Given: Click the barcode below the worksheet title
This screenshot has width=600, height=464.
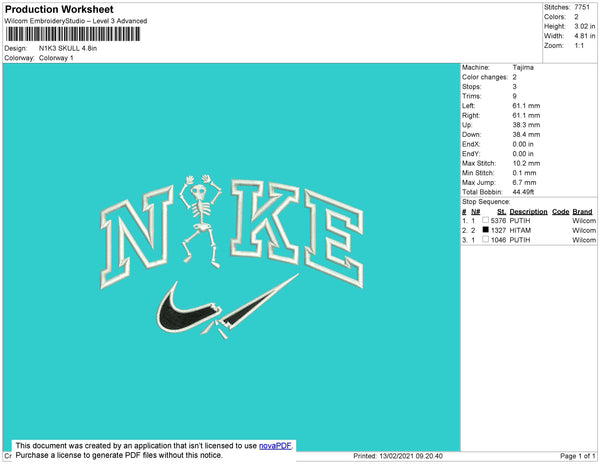Looking at the screenshot, I should (71, 34).
